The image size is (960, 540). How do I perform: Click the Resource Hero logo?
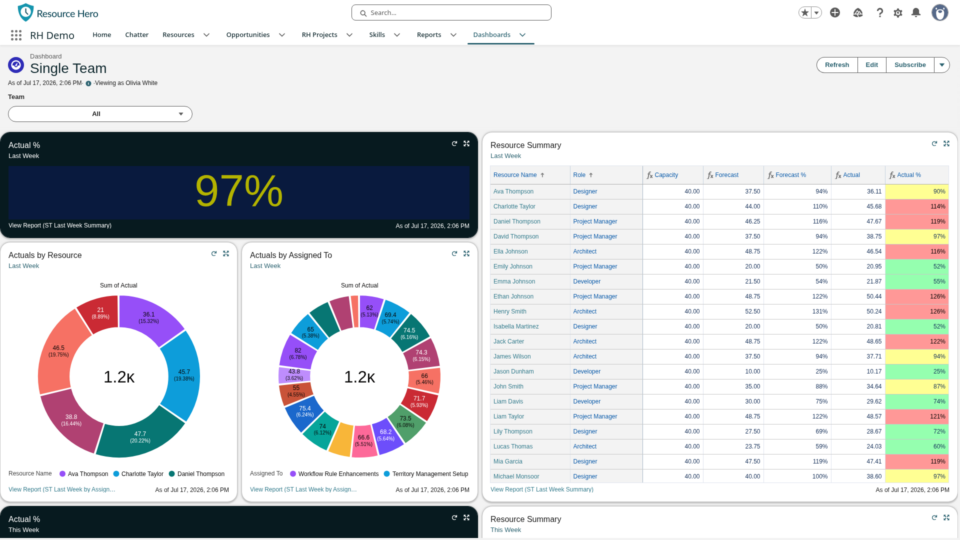pyautogui.click(x=58, y=13)
